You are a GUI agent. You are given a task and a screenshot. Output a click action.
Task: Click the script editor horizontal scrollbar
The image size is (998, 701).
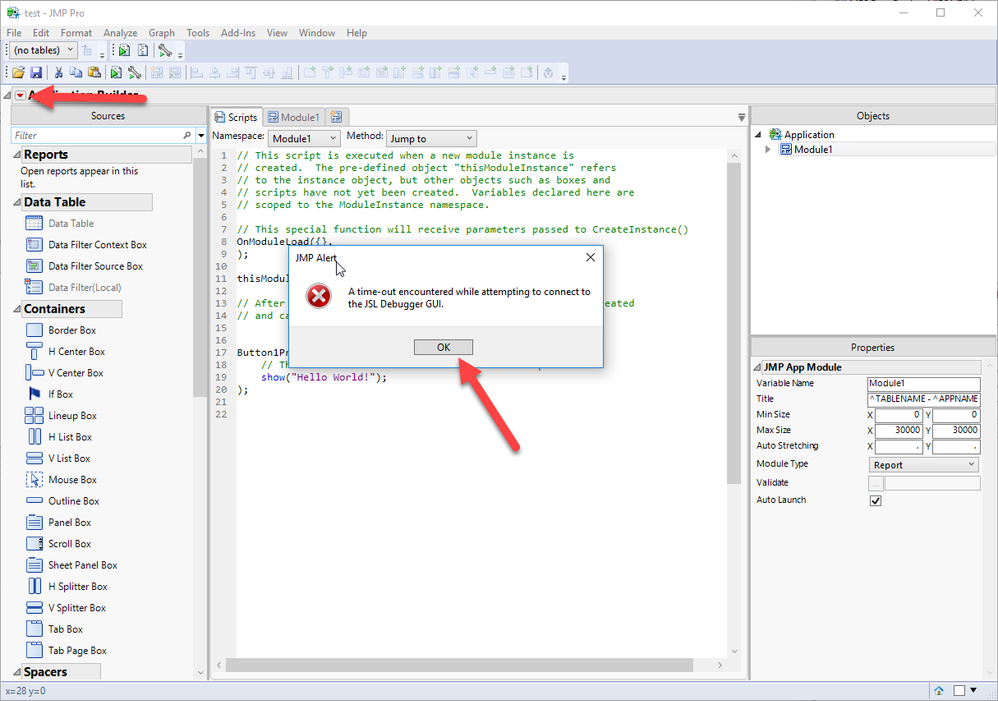(x=460, y=665)
